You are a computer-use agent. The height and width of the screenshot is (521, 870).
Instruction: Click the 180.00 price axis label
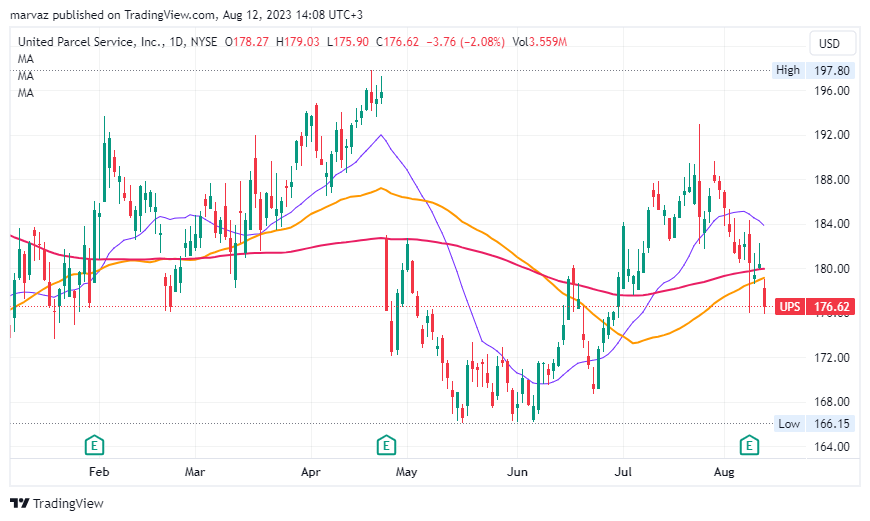pyautogui.click(x=832, y=269)
